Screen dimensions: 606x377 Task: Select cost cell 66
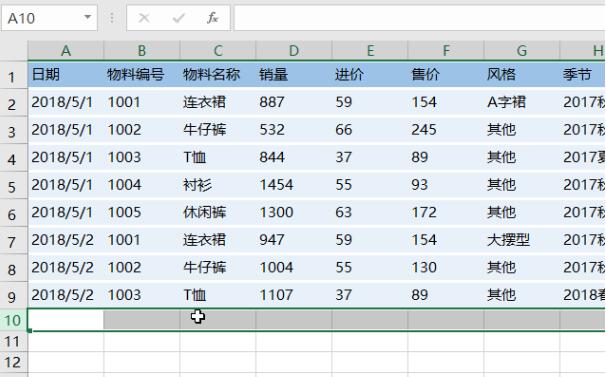(x=370, y=130)
